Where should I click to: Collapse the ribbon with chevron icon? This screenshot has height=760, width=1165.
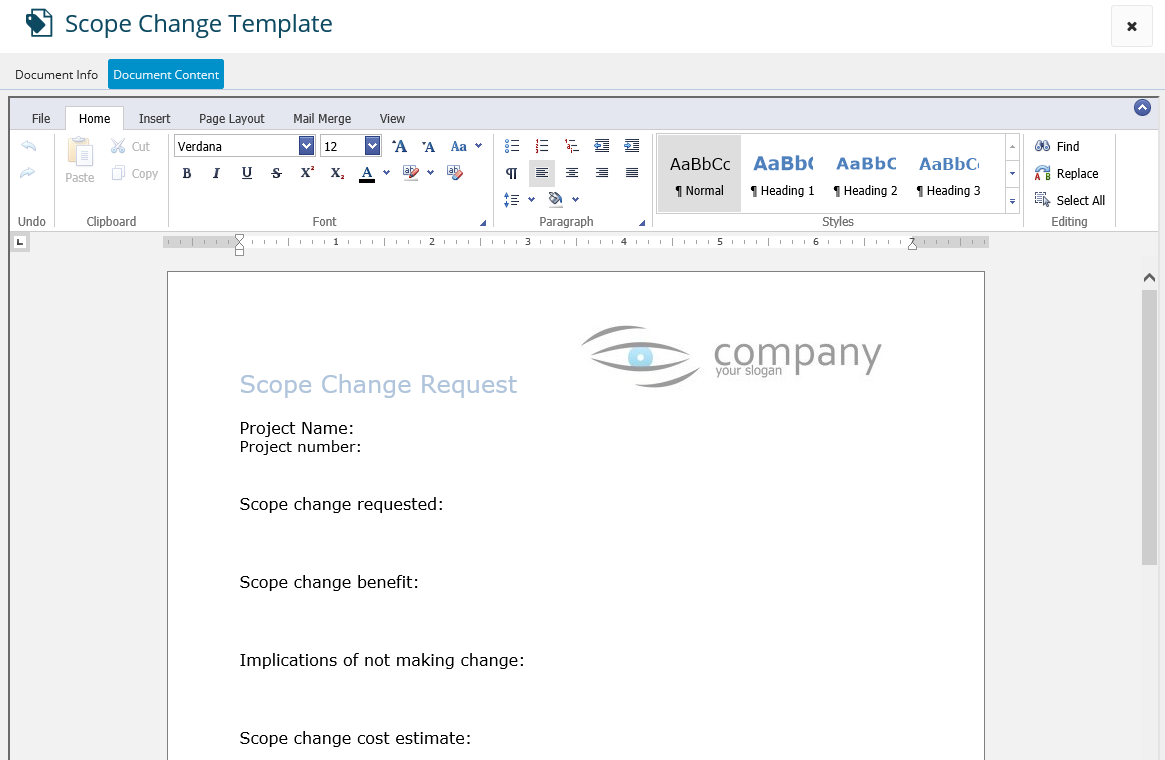[x=1142, y=108]
